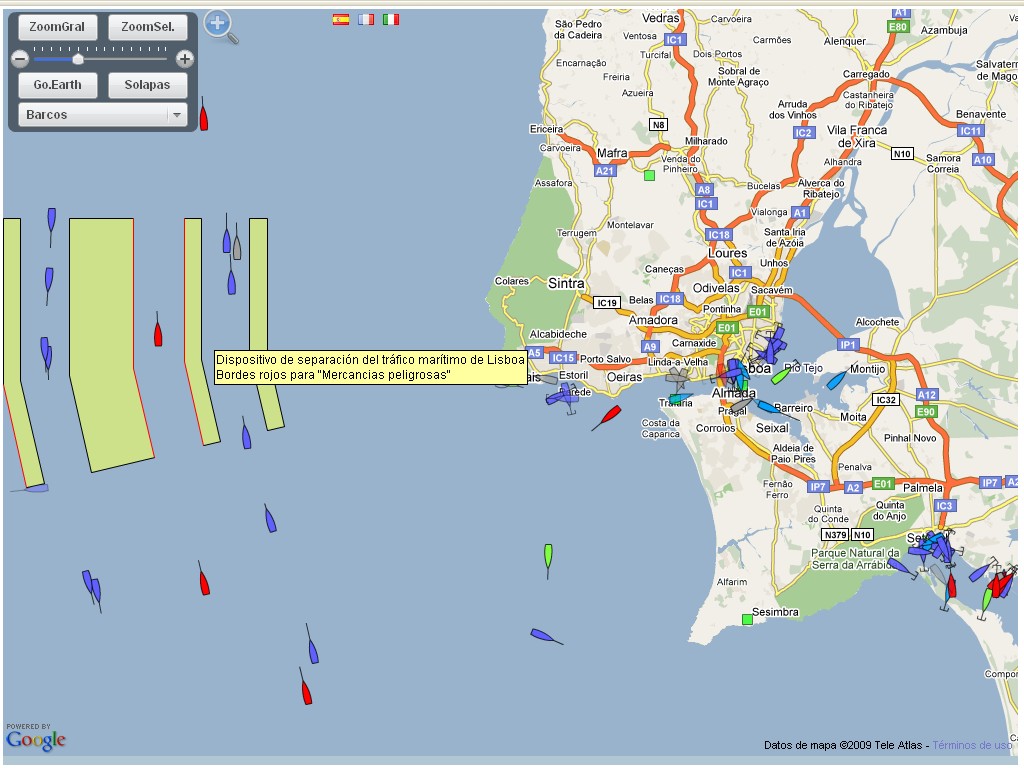
Task: Click the Sesimbra label
Action: (x=775, y=612)
